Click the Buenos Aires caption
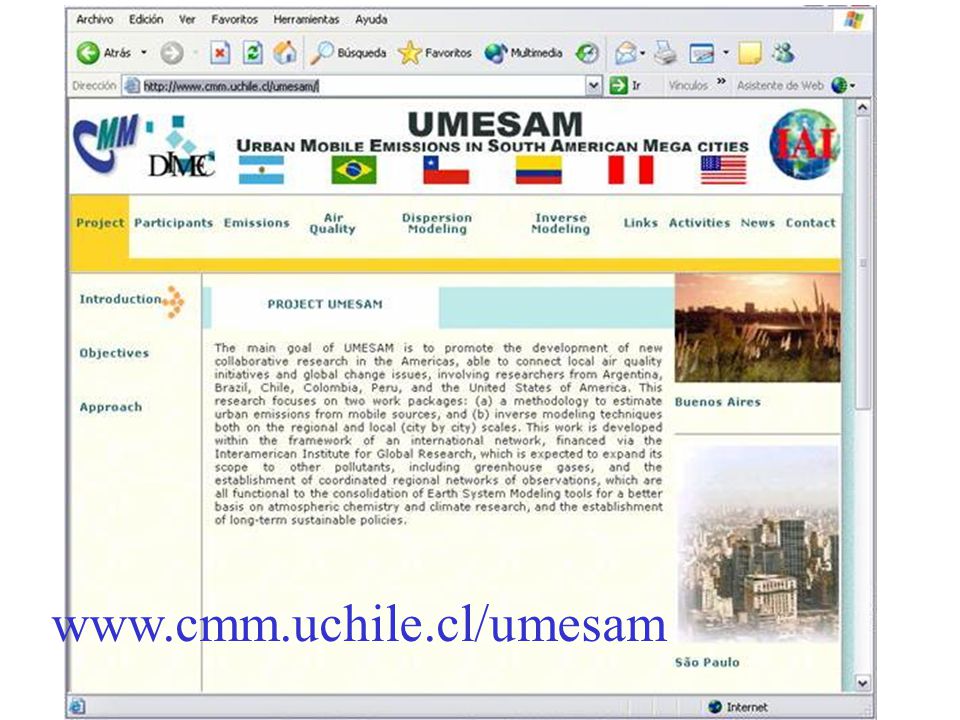 (718, 402)
